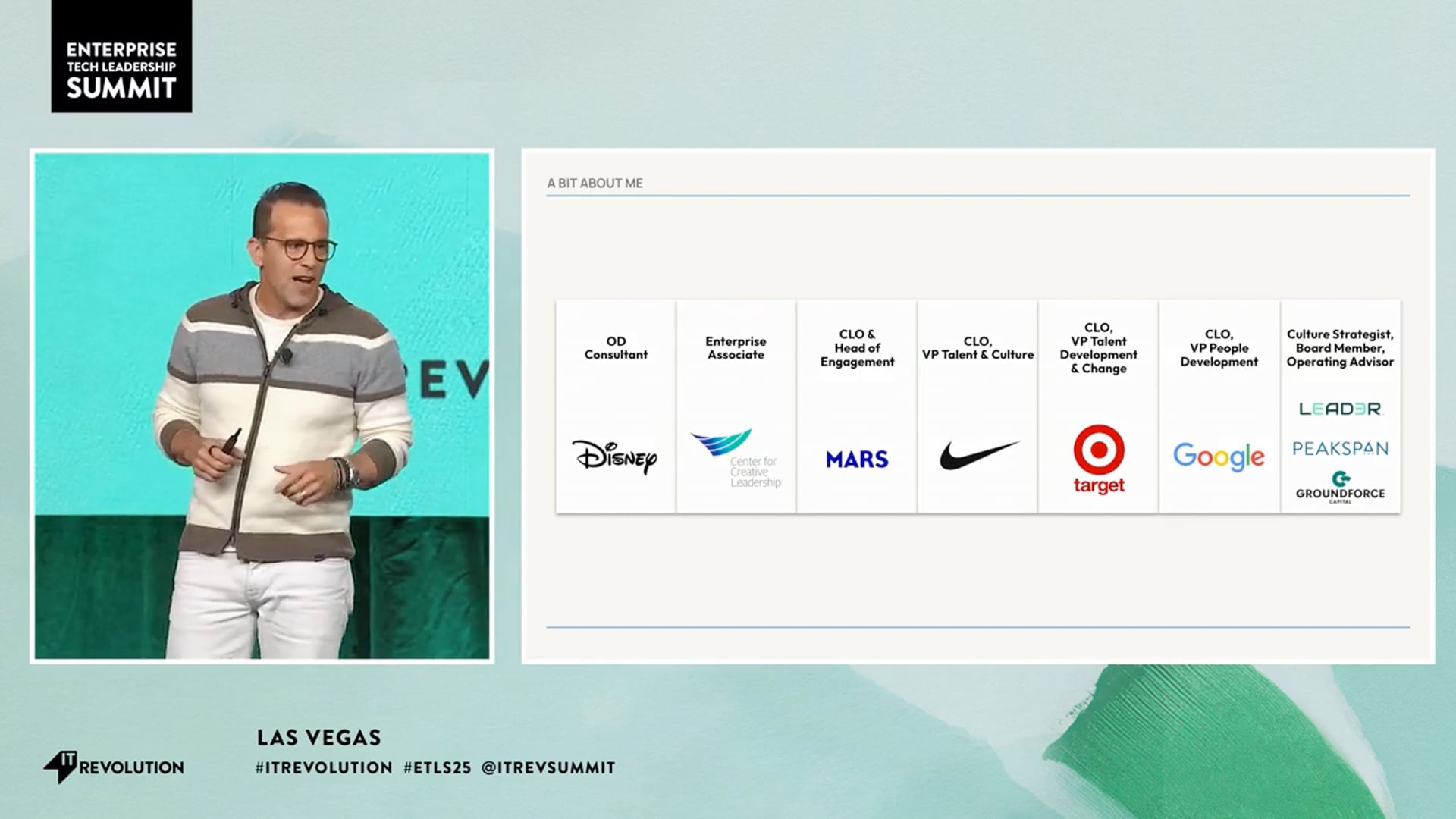Click the "Enterprise Associate" title text

(x=736, y=348)
